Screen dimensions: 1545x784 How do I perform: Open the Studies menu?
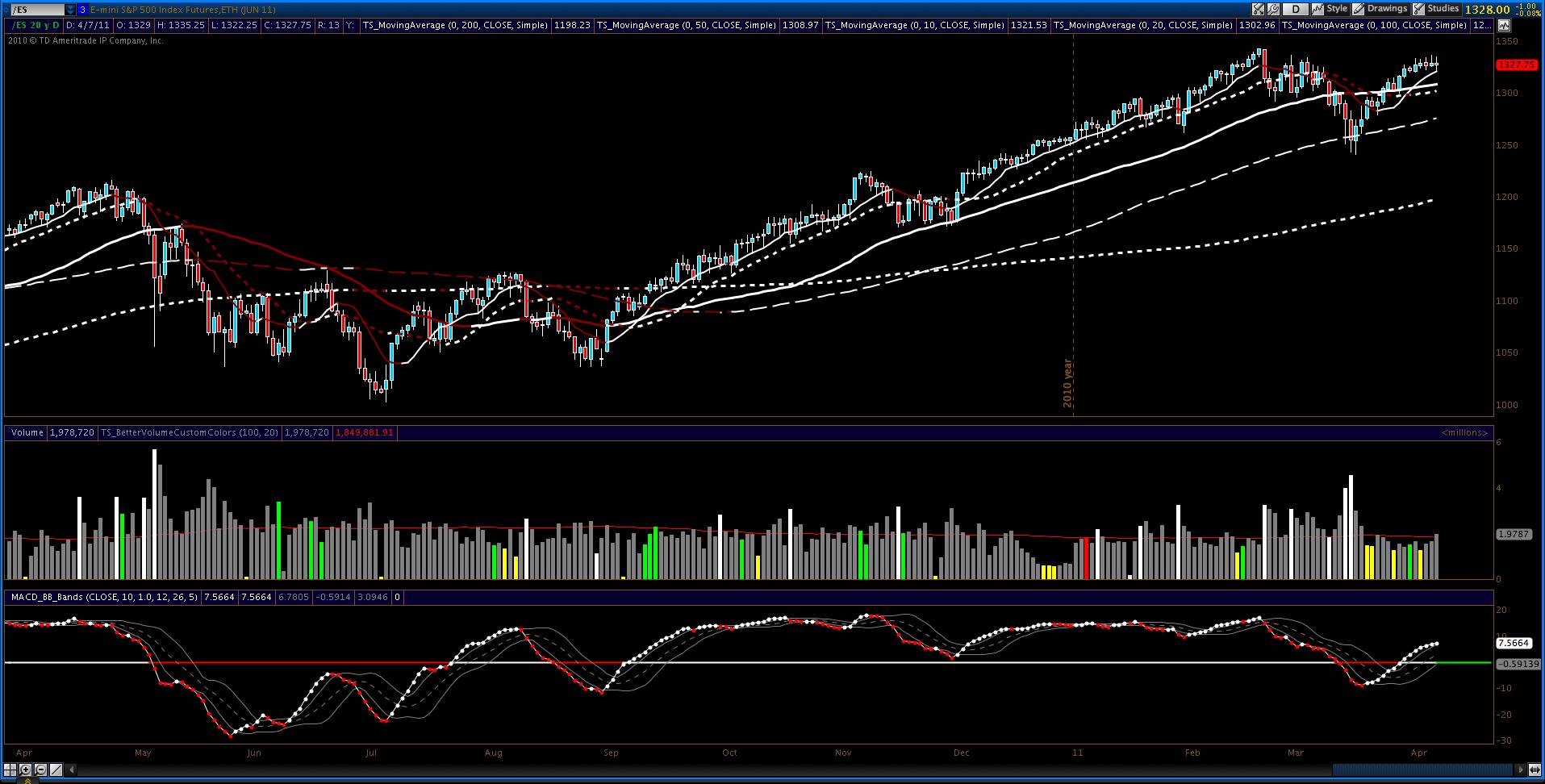coord(1436,9)
